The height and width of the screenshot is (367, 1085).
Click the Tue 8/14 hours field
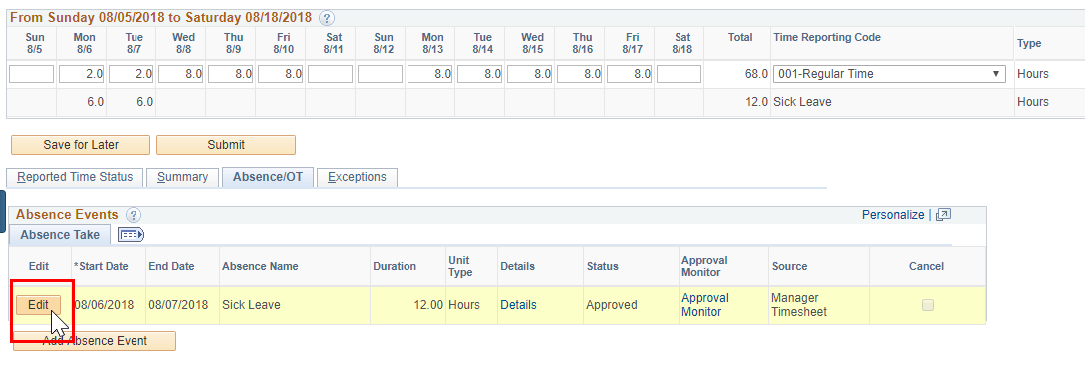tap(480, 73)
